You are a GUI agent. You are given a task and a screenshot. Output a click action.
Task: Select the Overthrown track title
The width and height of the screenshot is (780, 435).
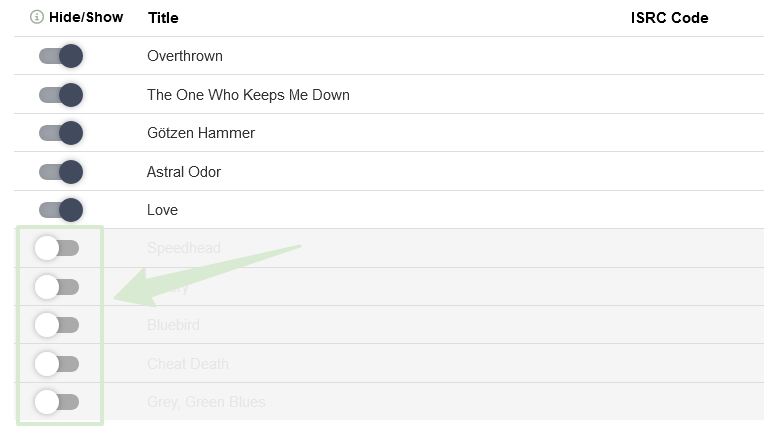pyautogui.click(x=185, y=56)
